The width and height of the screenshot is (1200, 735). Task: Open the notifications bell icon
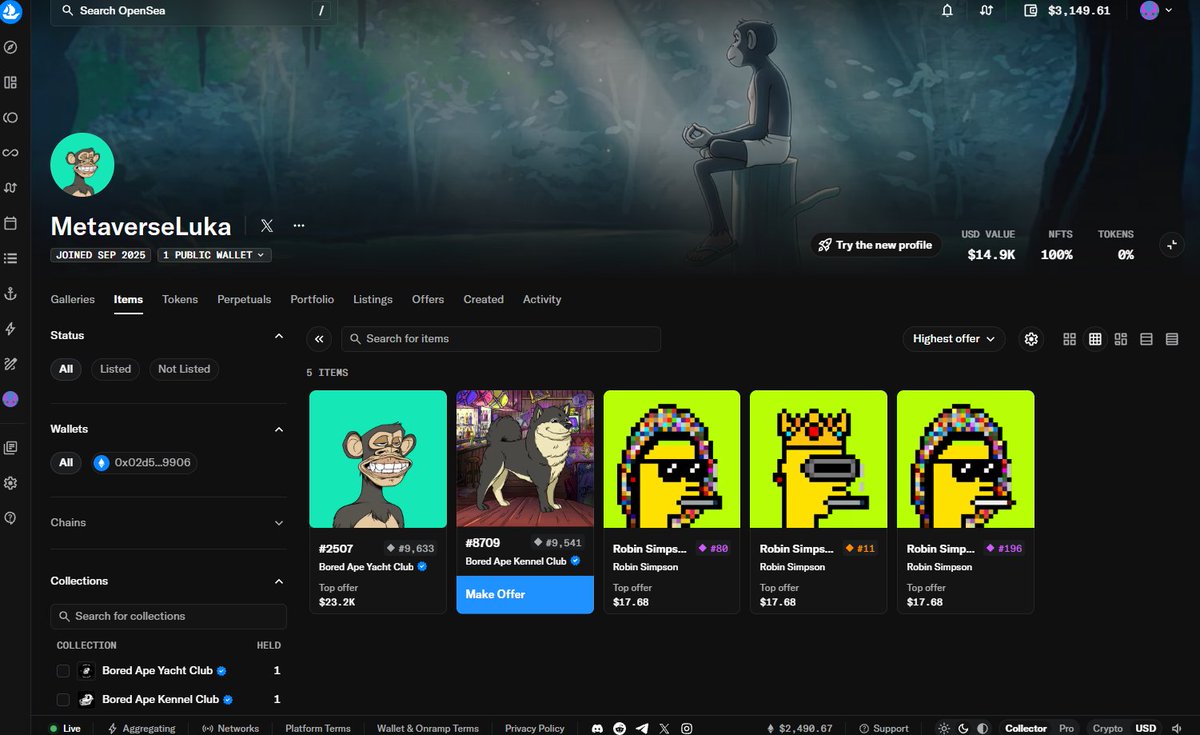click(x=947, y=11)
